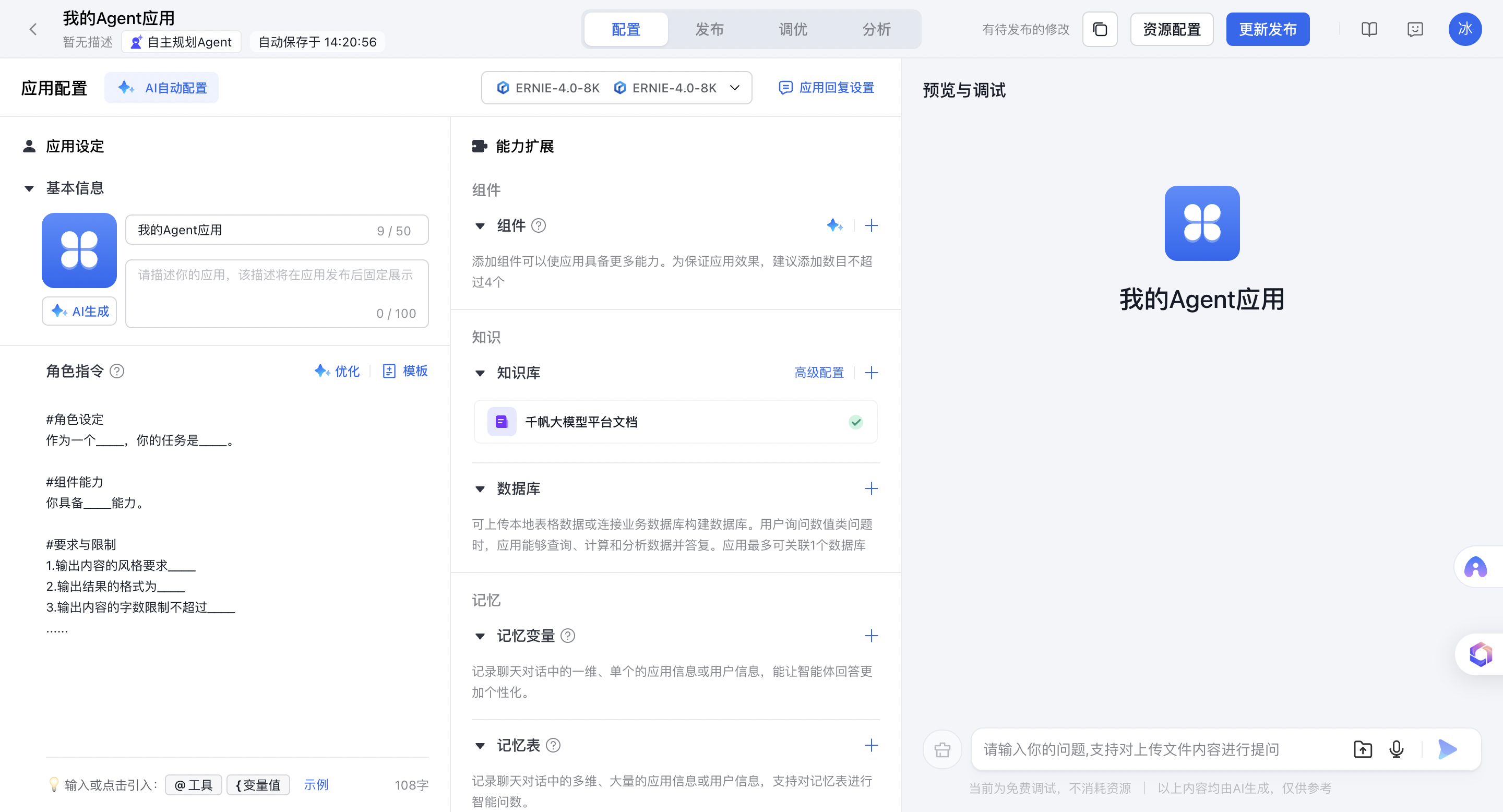Click the copy icon beside 资源配置
The height and width of the screenshot is (812, 1503).
1100,29
